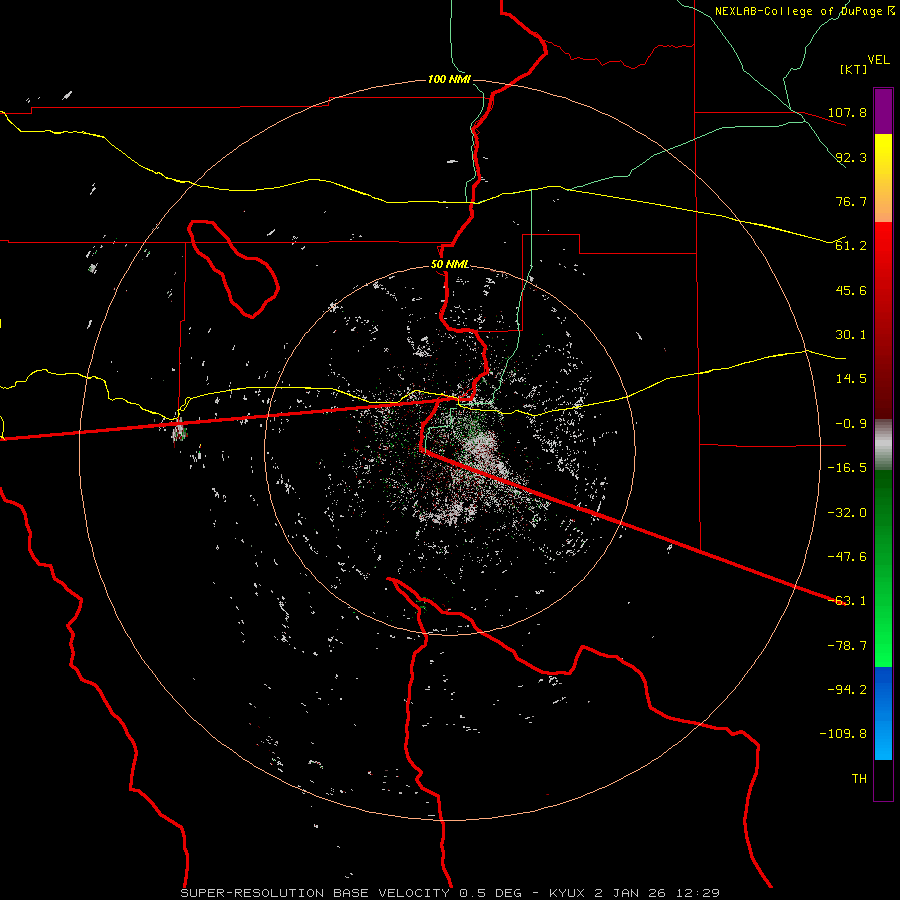Click the -47.6 velocity scale value
Screen dimensions: 900x900
847,557
